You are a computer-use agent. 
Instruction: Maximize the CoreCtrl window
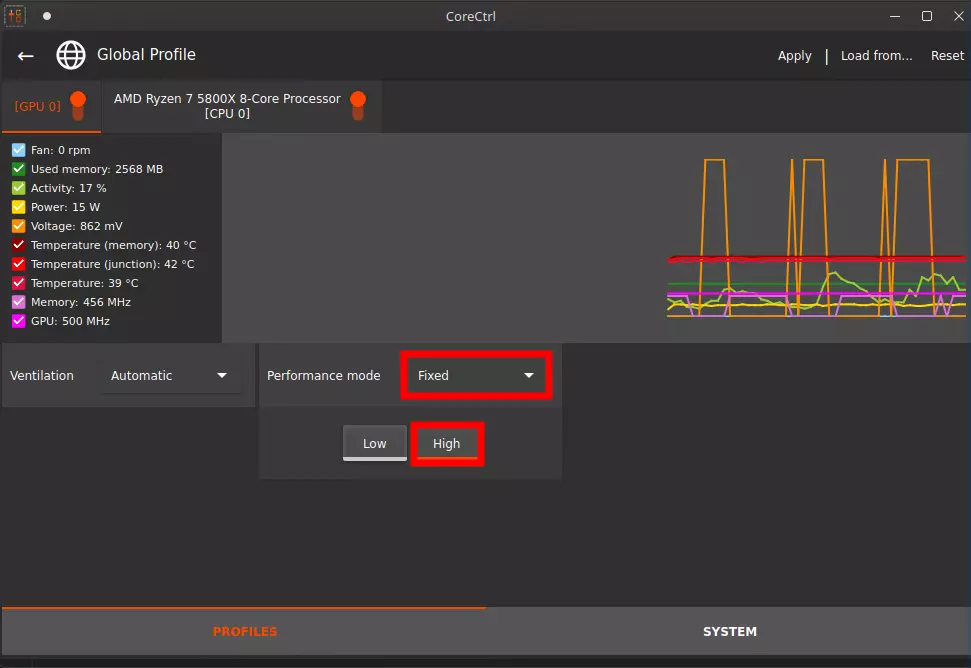click(927, 16)
